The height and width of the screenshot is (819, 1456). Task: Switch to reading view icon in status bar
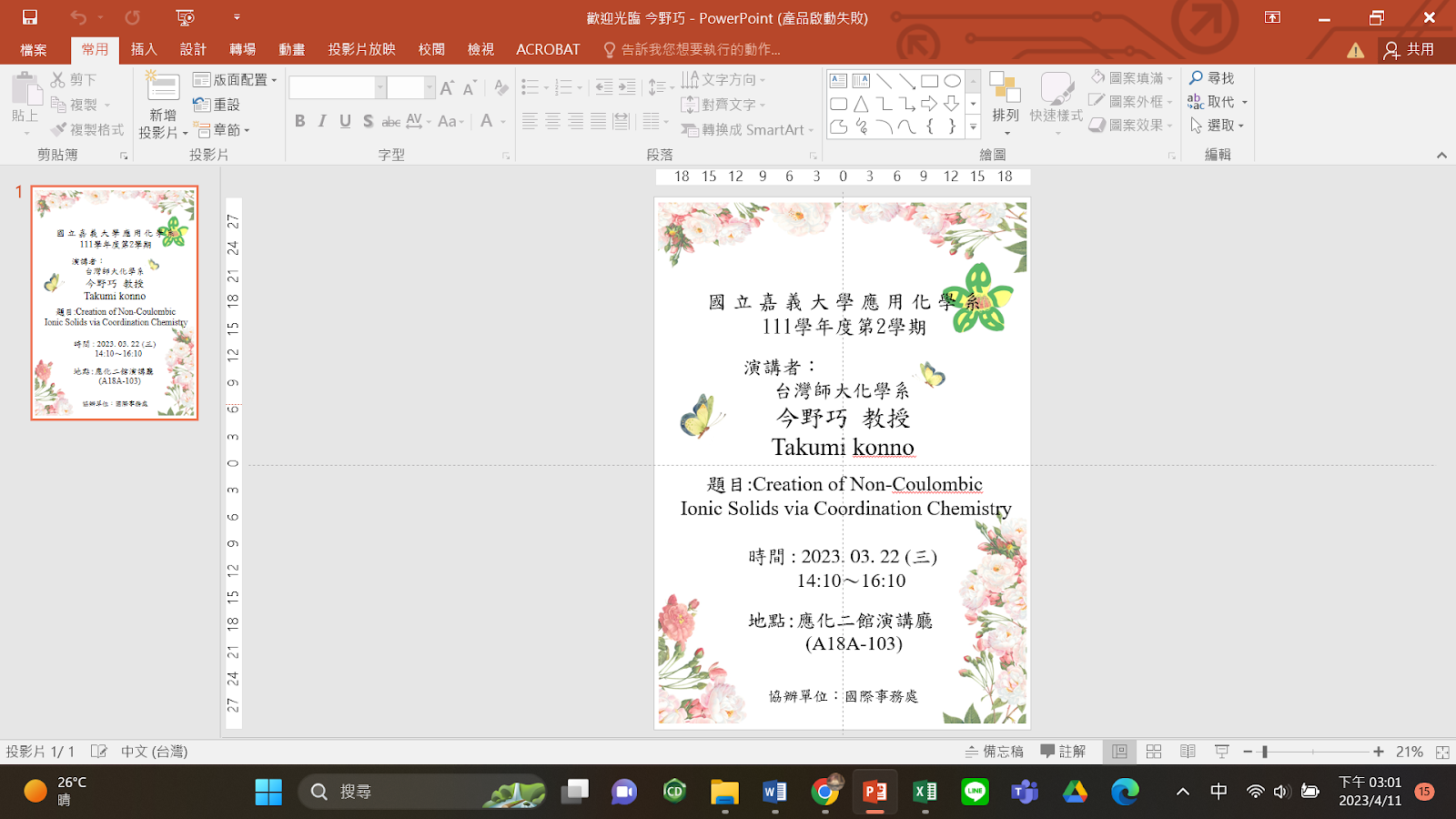click(x=1188, y=752)
